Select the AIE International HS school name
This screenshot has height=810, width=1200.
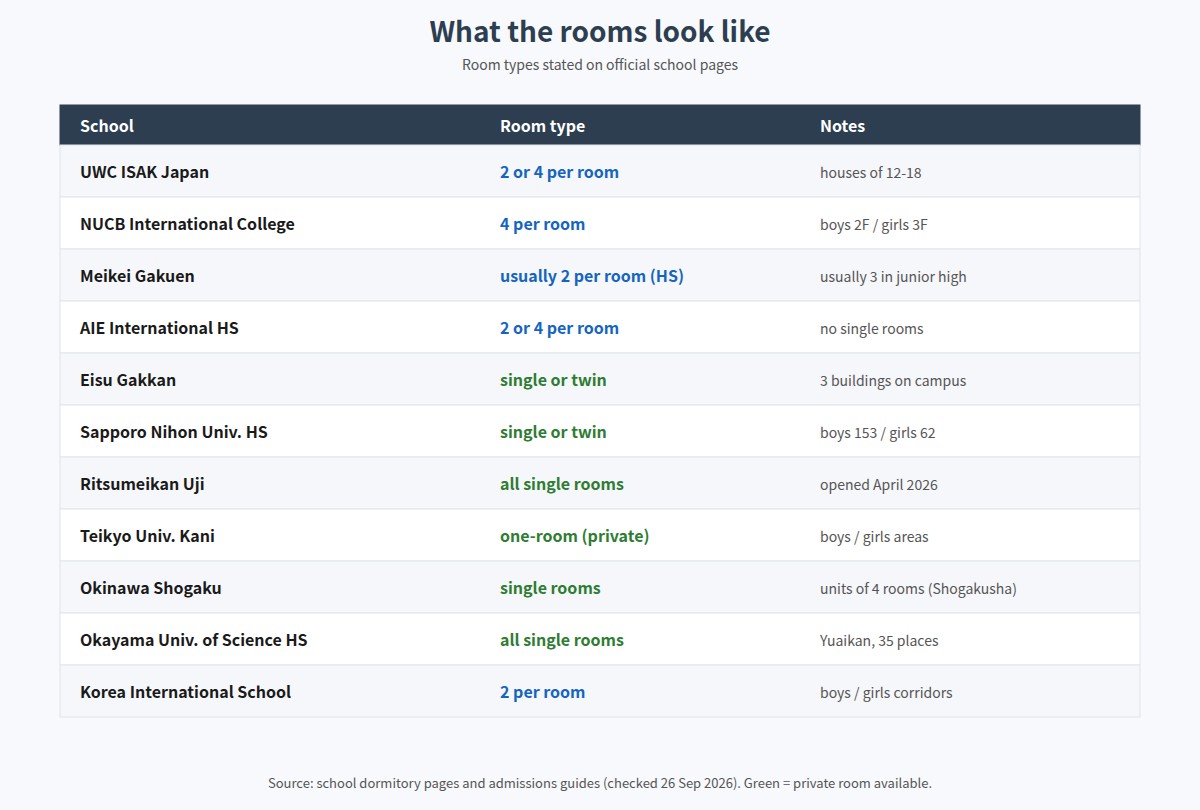pos(160,328)
